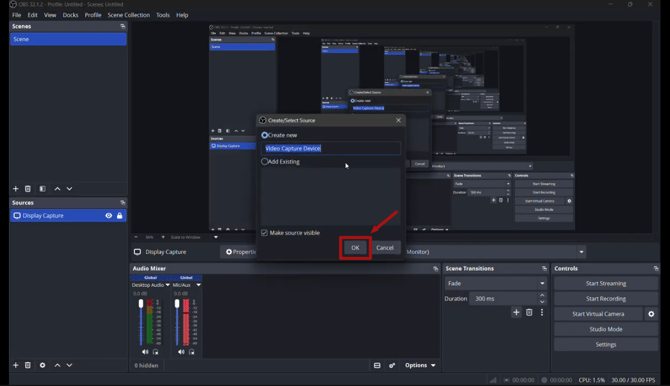670x386 pixels.
Task: Launch Start Virtual Camera
Action: [x=598, y=314]
